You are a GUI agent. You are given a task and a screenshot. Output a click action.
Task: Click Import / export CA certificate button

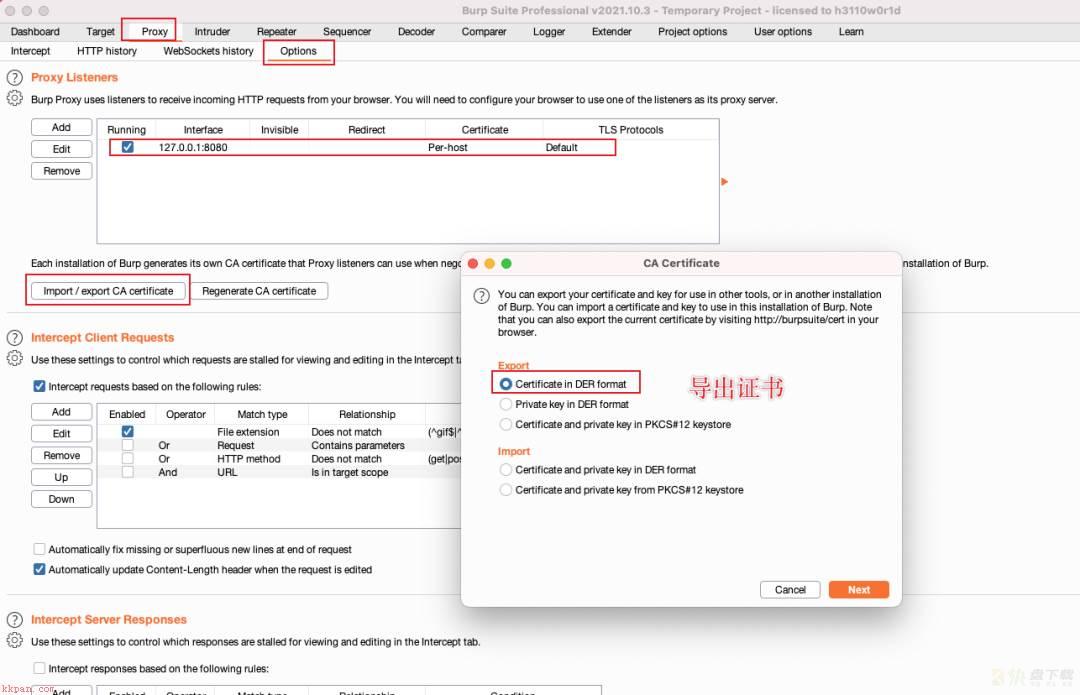(x=108, y=291)
